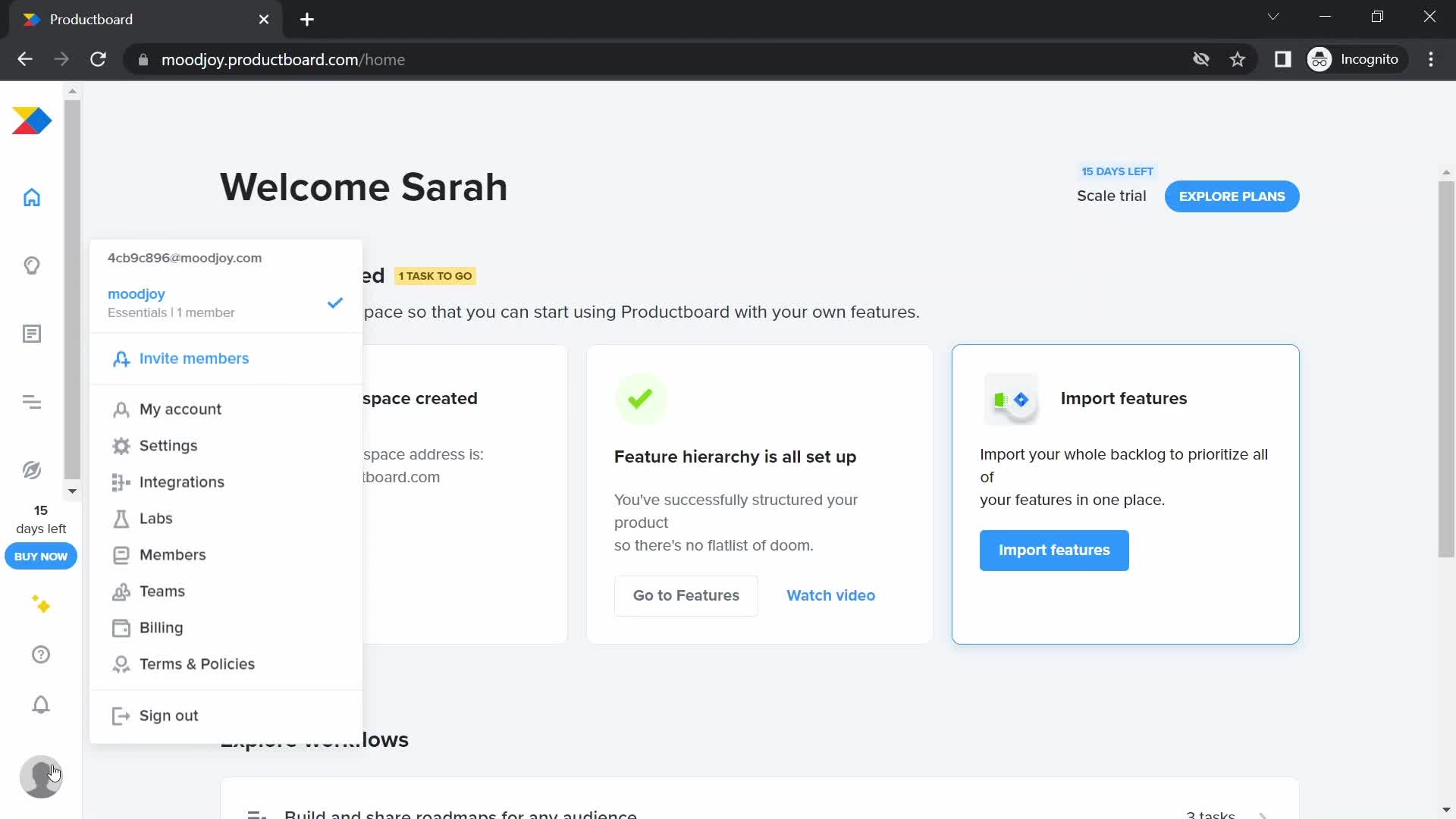Open Integrations from the menu
This screenshot has height=819, width=1456.
(x=226, y=482)
